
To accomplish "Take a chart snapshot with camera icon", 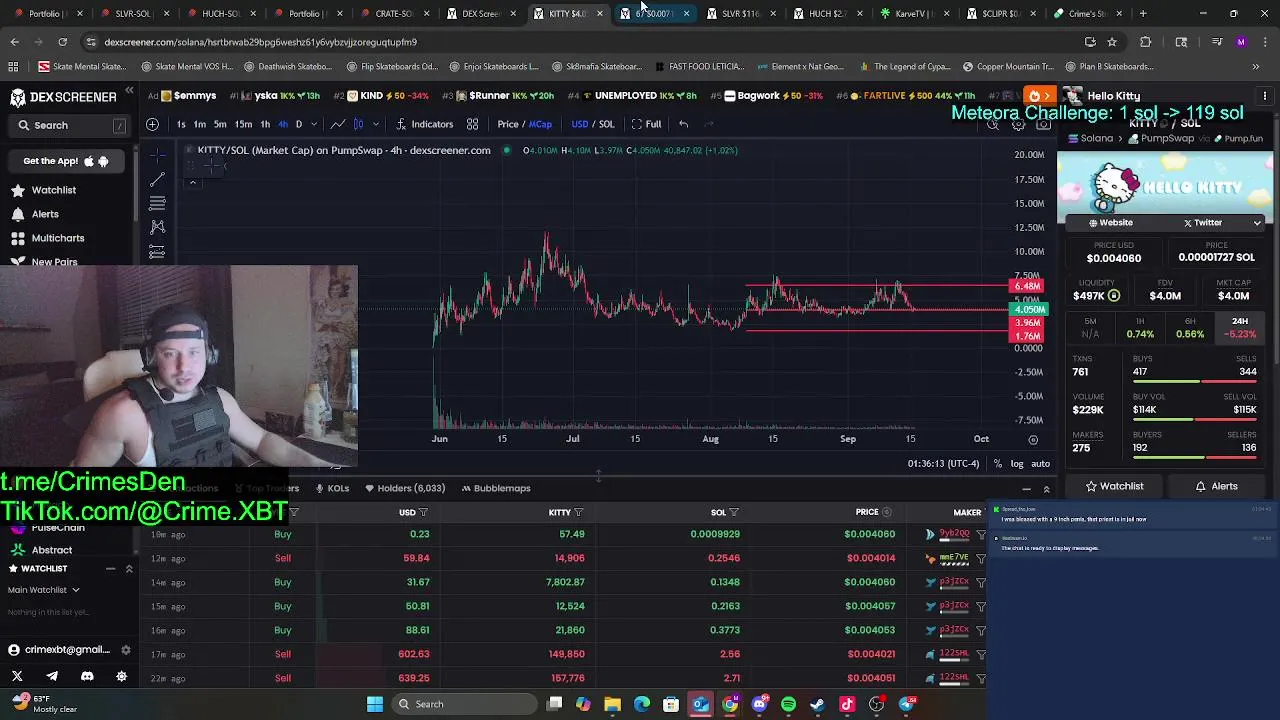I will (1043, 125).
